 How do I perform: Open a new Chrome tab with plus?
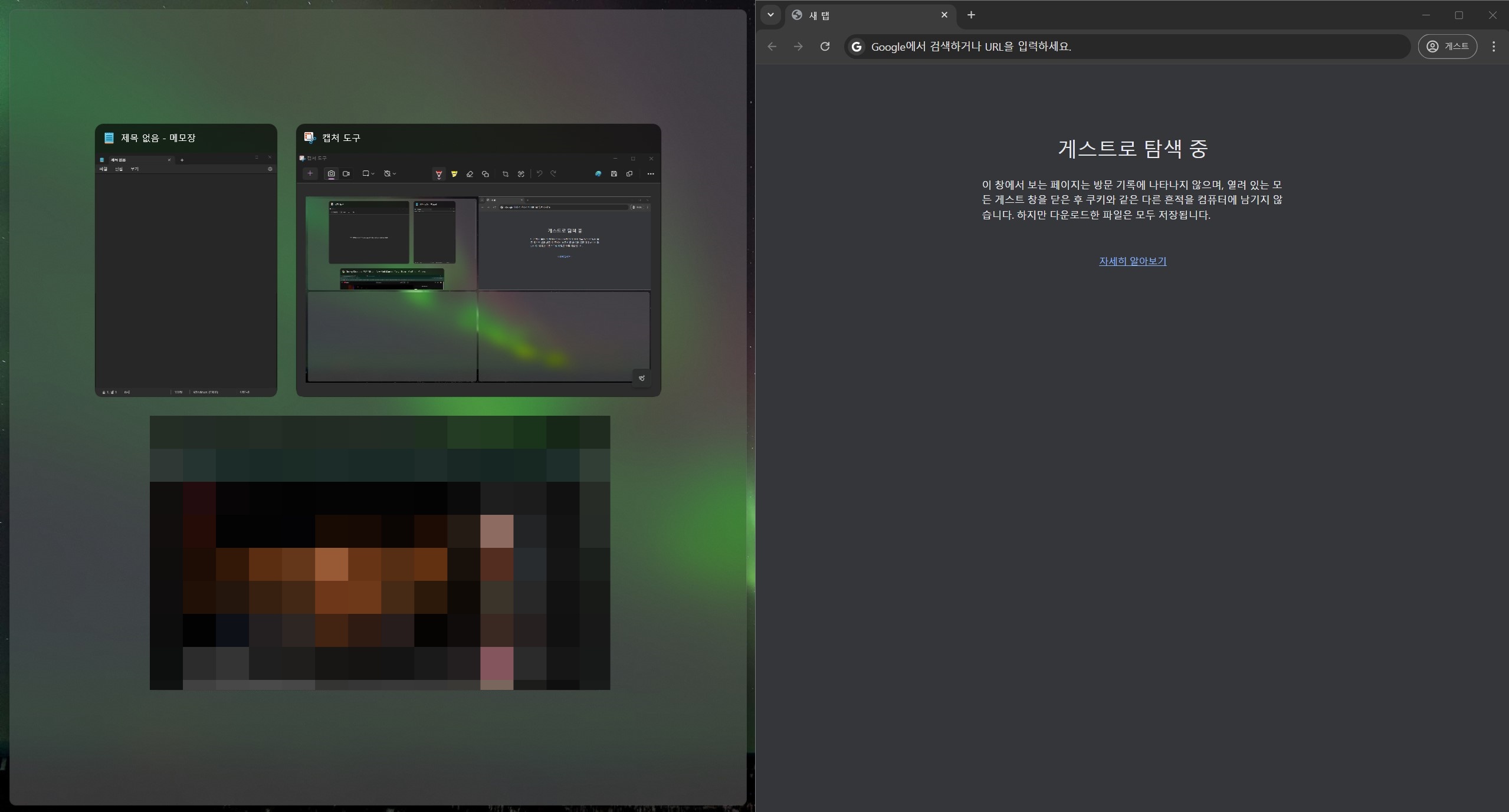(x=971, y=15)
